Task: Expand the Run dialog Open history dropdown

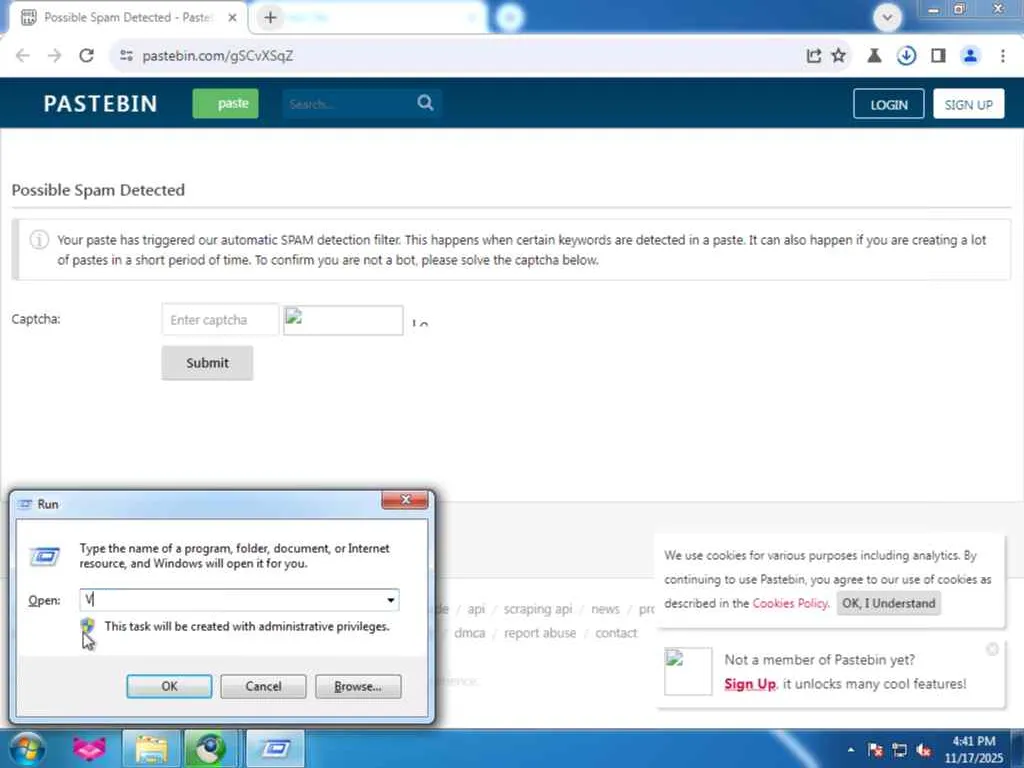Action: coord(391,600)
